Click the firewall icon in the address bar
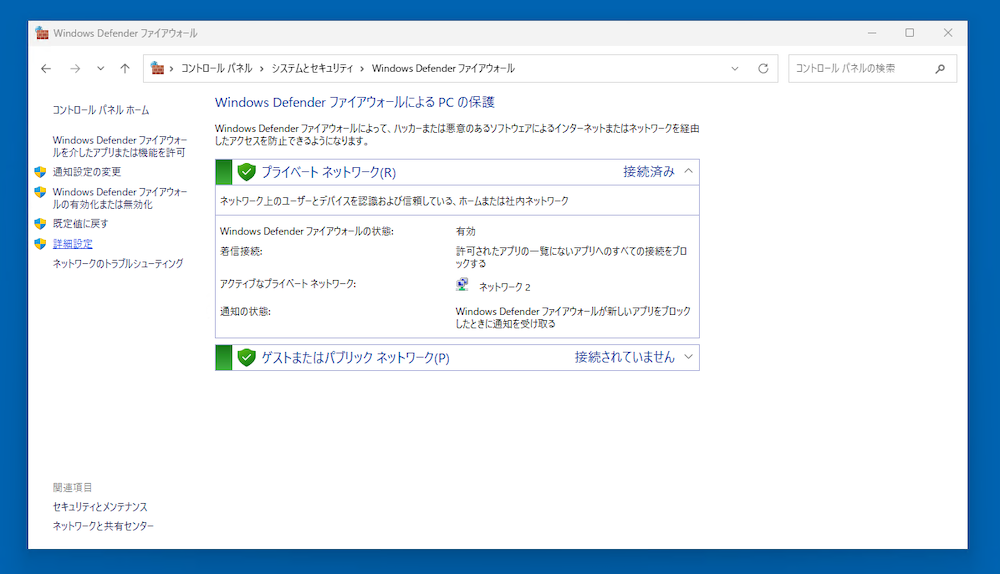The image size is (1000, 574). [x=157, y=68]
